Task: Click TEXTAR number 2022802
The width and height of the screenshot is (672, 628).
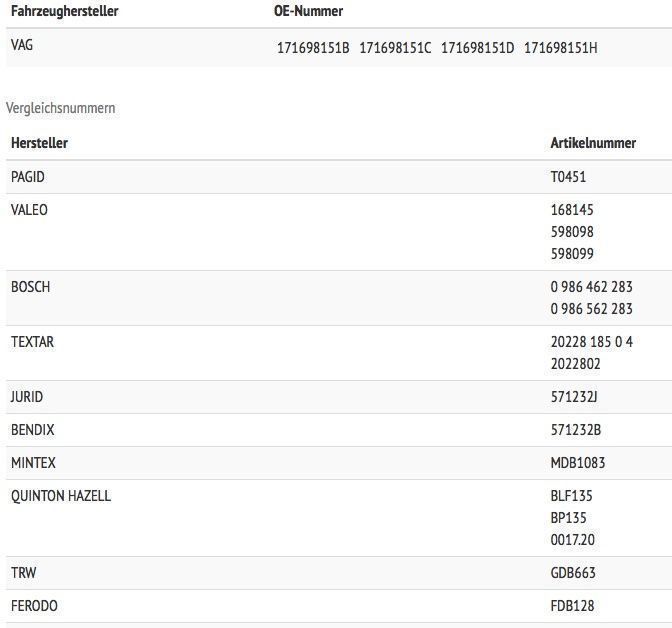Action: click(575, 364)
